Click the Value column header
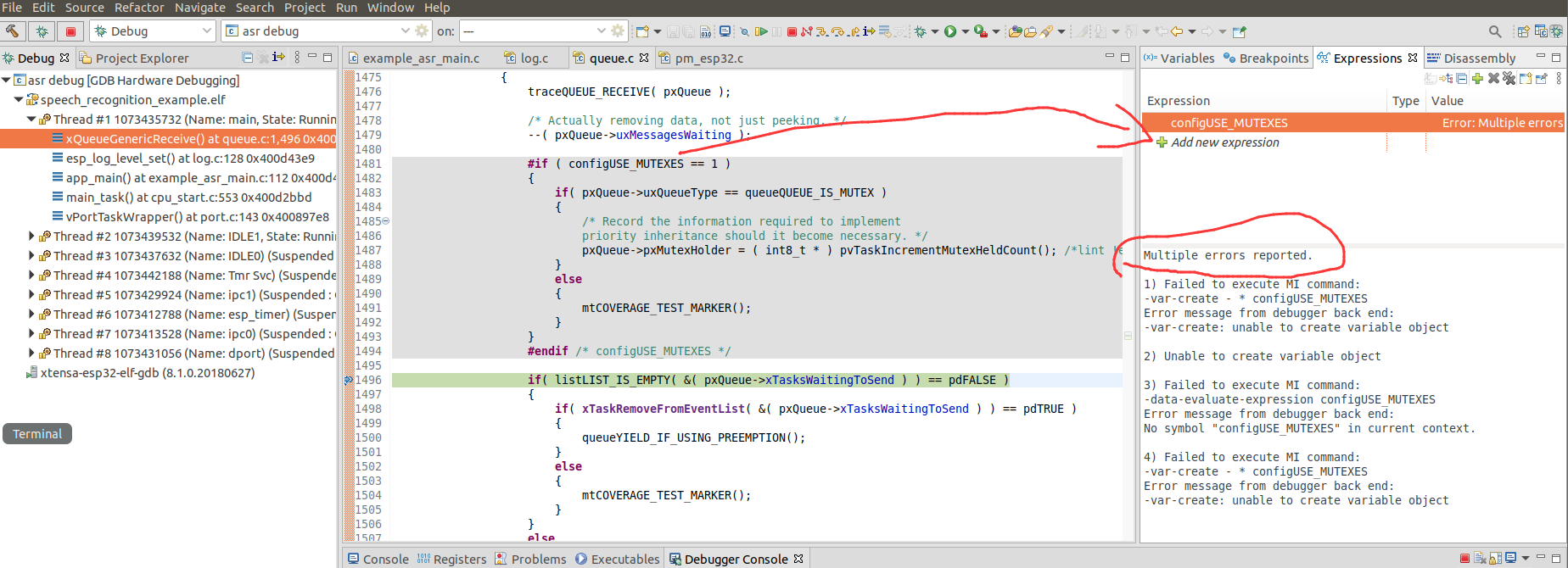The height and width of the screenshot is (568, 1568). pyautogui.click(x=1447, y=101)
